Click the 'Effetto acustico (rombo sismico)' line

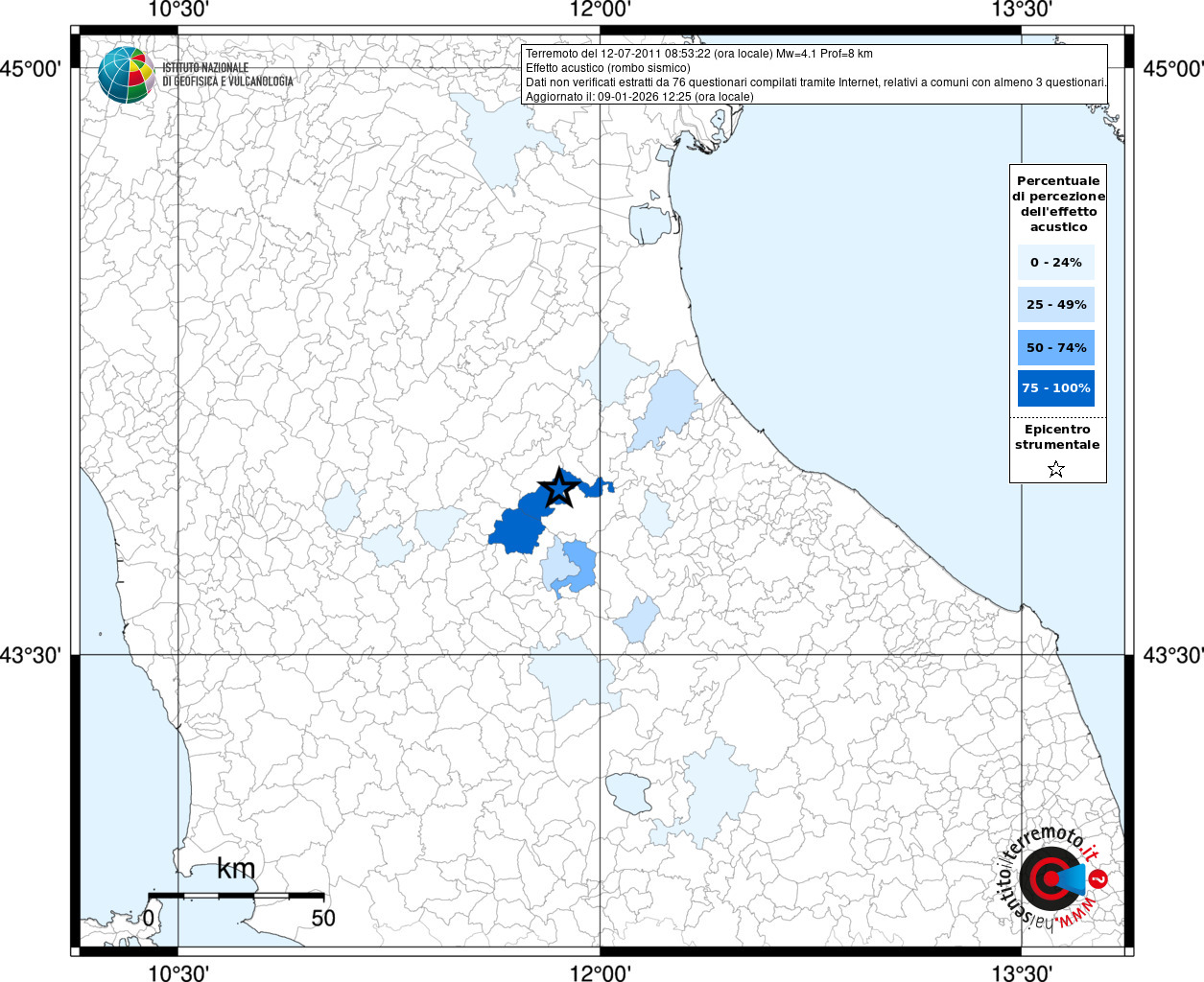pyautogui.click(x=607, y=68)
